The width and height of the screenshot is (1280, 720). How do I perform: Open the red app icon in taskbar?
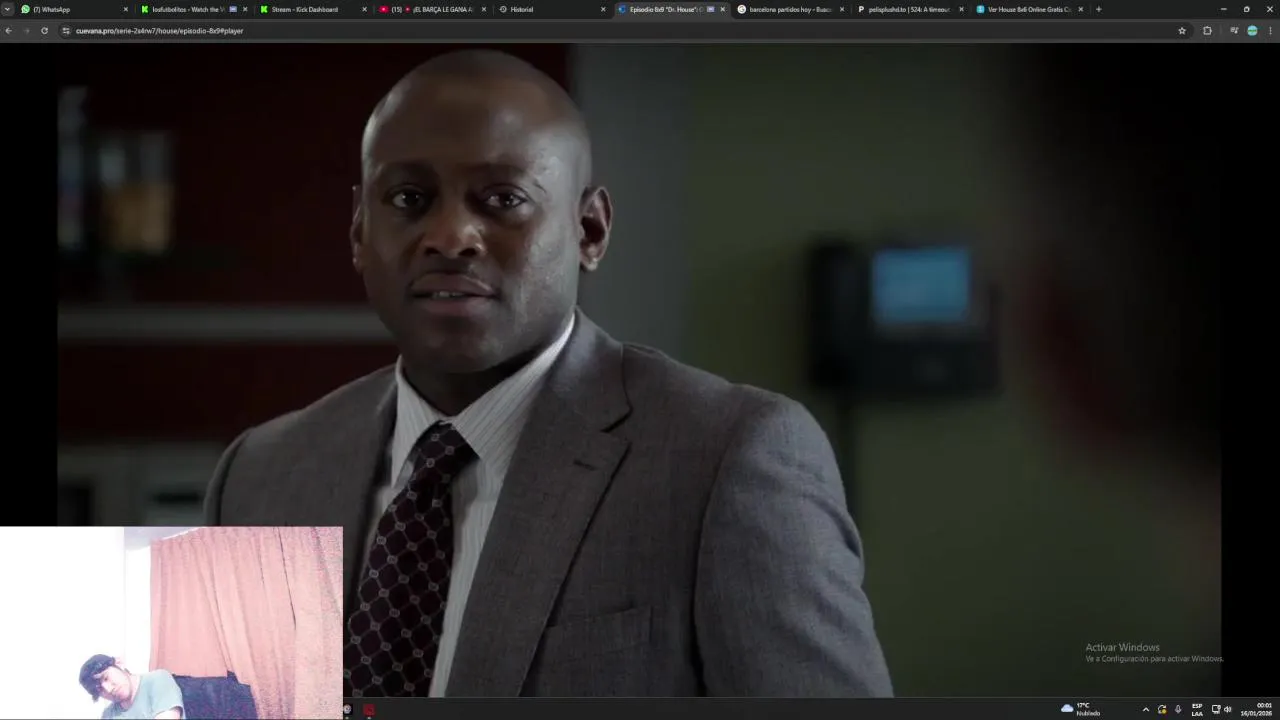coord(369,710)
